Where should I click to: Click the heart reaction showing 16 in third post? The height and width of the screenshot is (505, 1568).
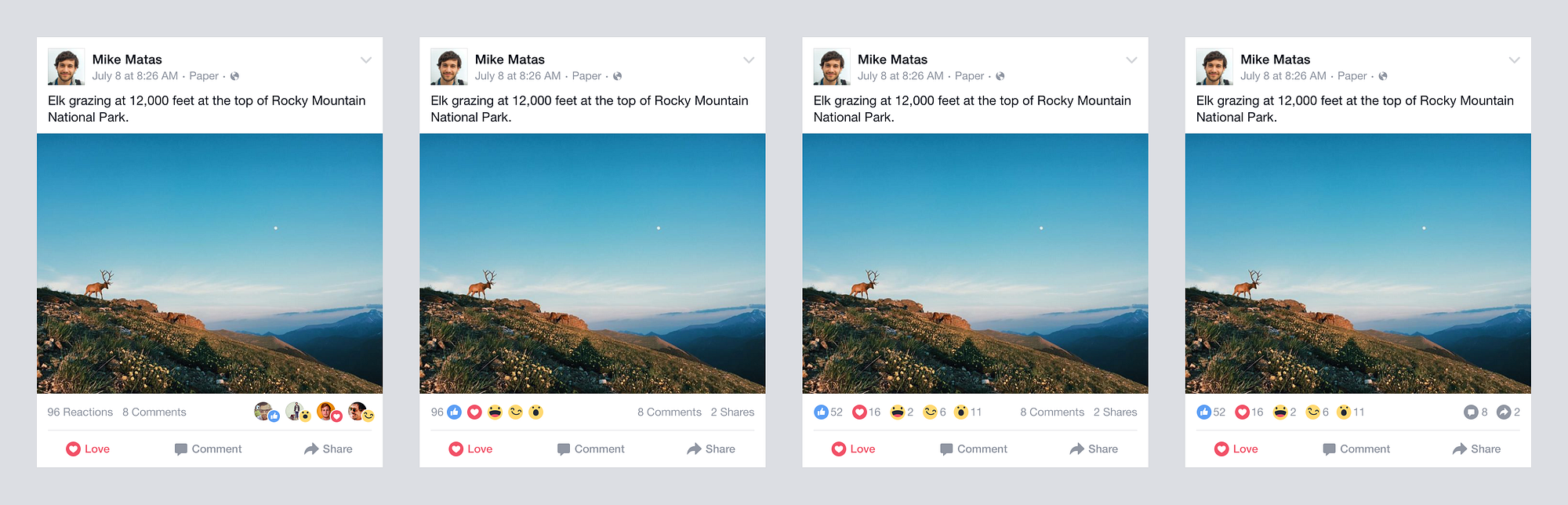coord(859,412)
